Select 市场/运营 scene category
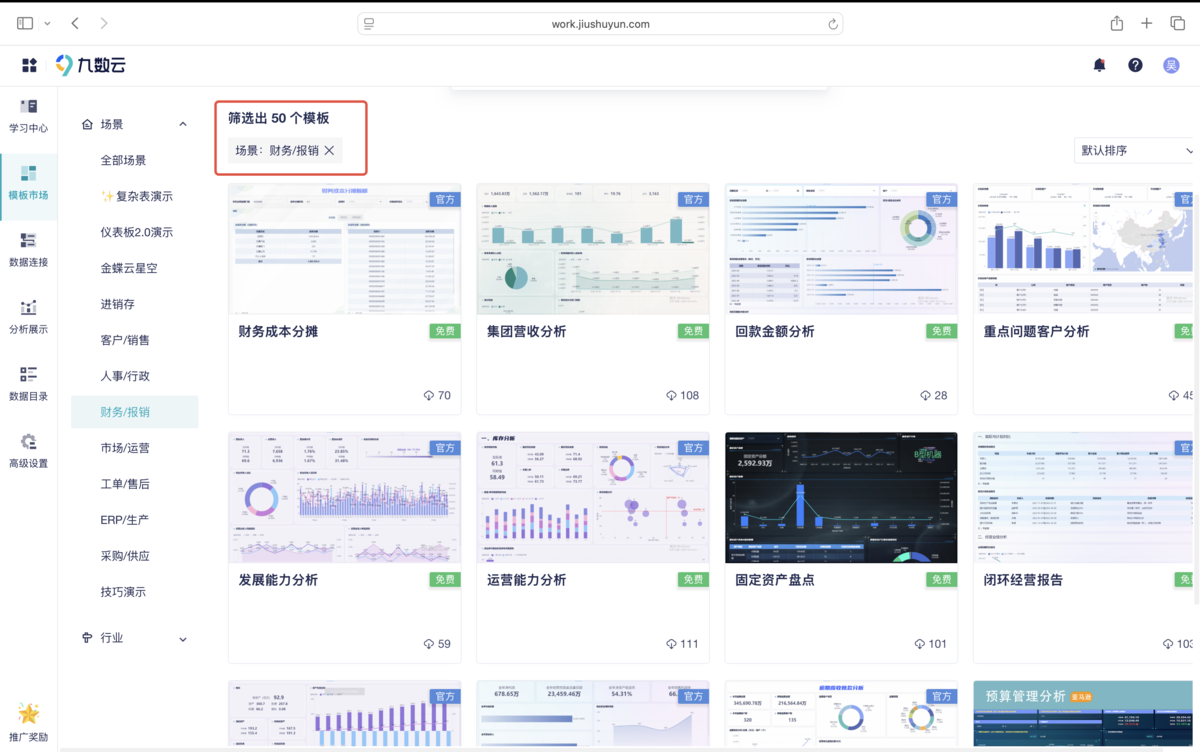 pyautogui.click(x=125, y=448)
